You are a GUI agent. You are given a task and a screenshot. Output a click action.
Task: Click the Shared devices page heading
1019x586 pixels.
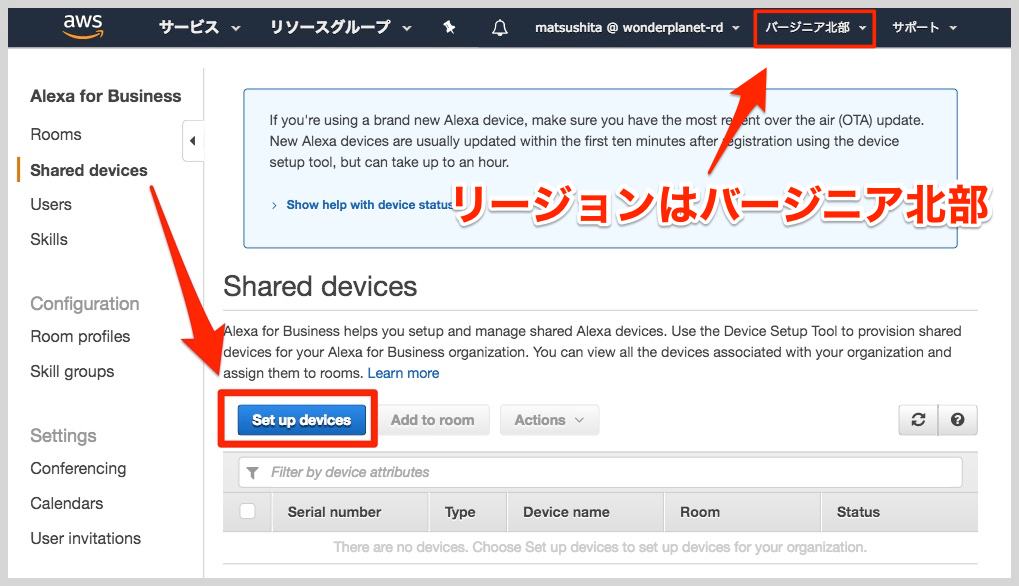320,287
